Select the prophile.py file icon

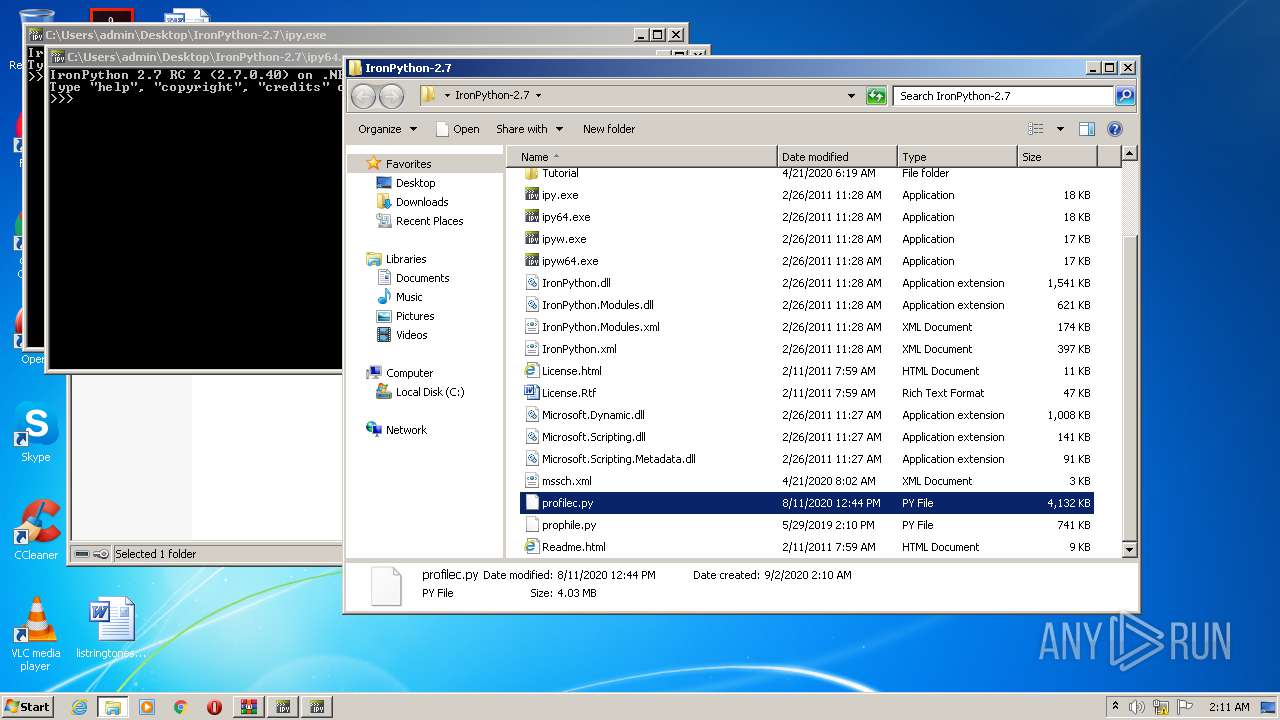click(532, 525)
